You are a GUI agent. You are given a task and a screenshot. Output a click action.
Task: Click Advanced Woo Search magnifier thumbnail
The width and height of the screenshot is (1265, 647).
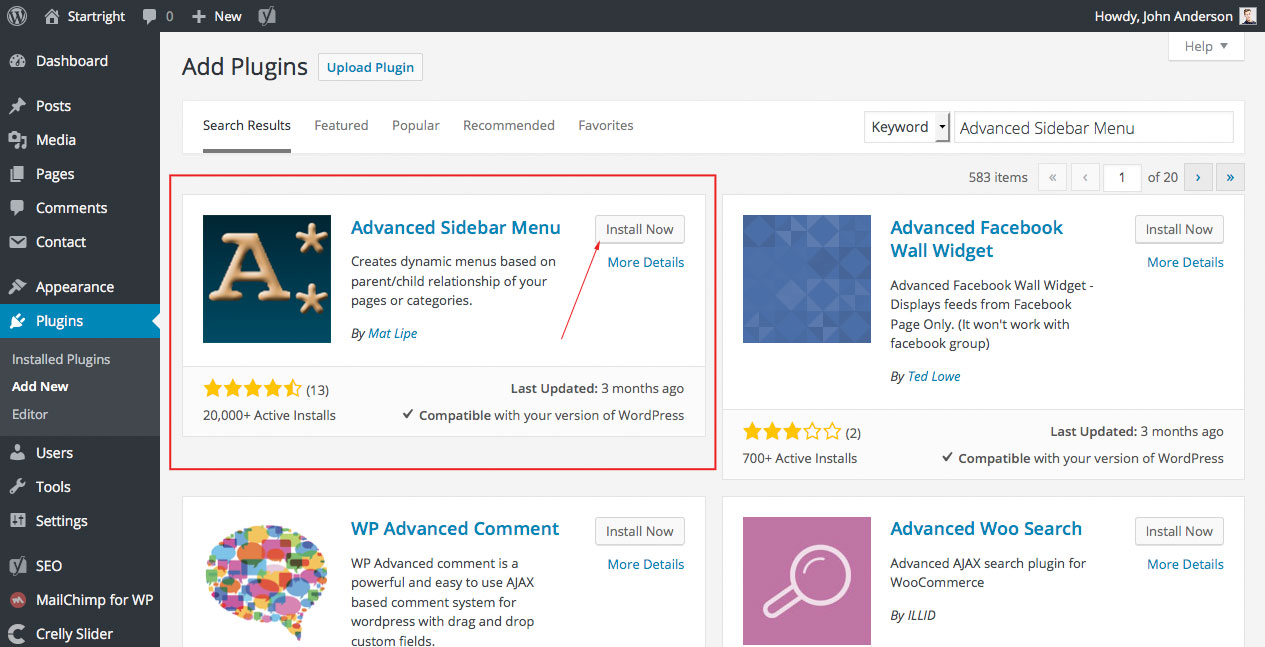pos(807,581)
